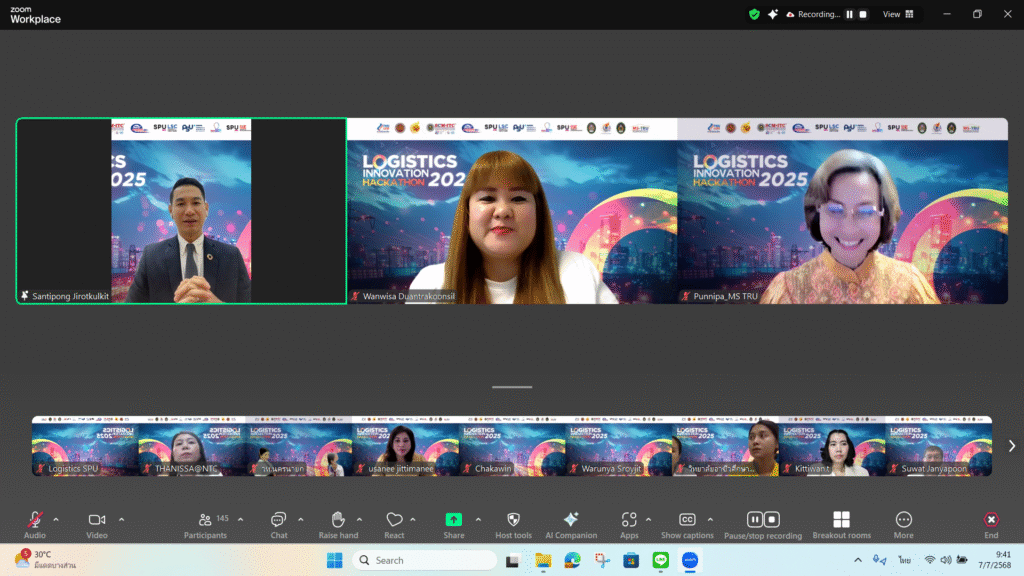Select the usanee jittimanee thumbnail

[x=406, y=446]
